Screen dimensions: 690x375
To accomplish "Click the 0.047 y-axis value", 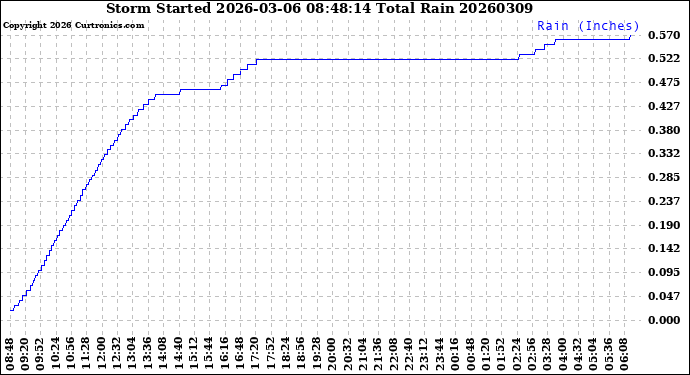I will click(x=664, y=296).
